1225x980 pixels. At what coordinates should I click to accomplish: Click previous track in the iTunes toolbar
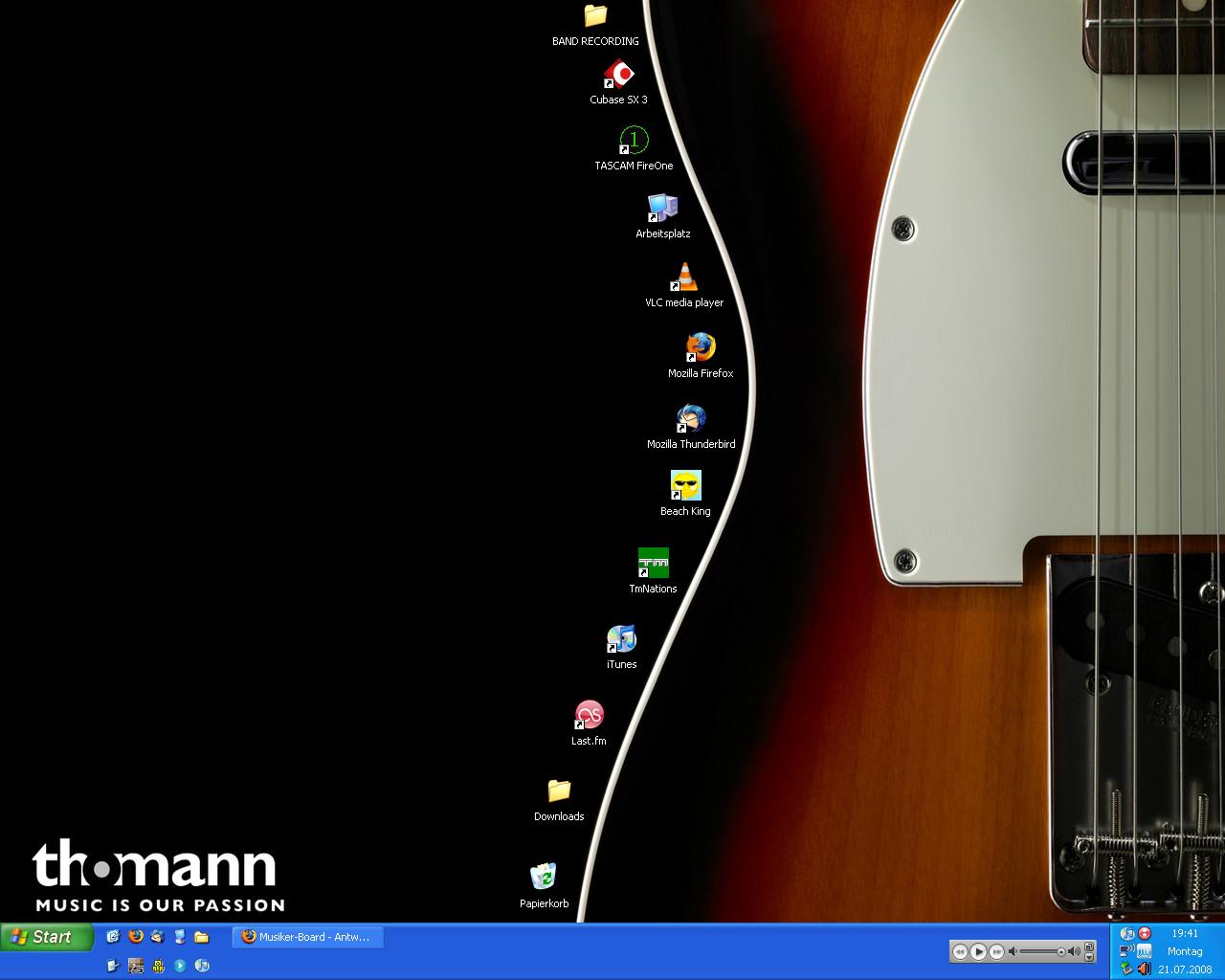coord(960,951)
